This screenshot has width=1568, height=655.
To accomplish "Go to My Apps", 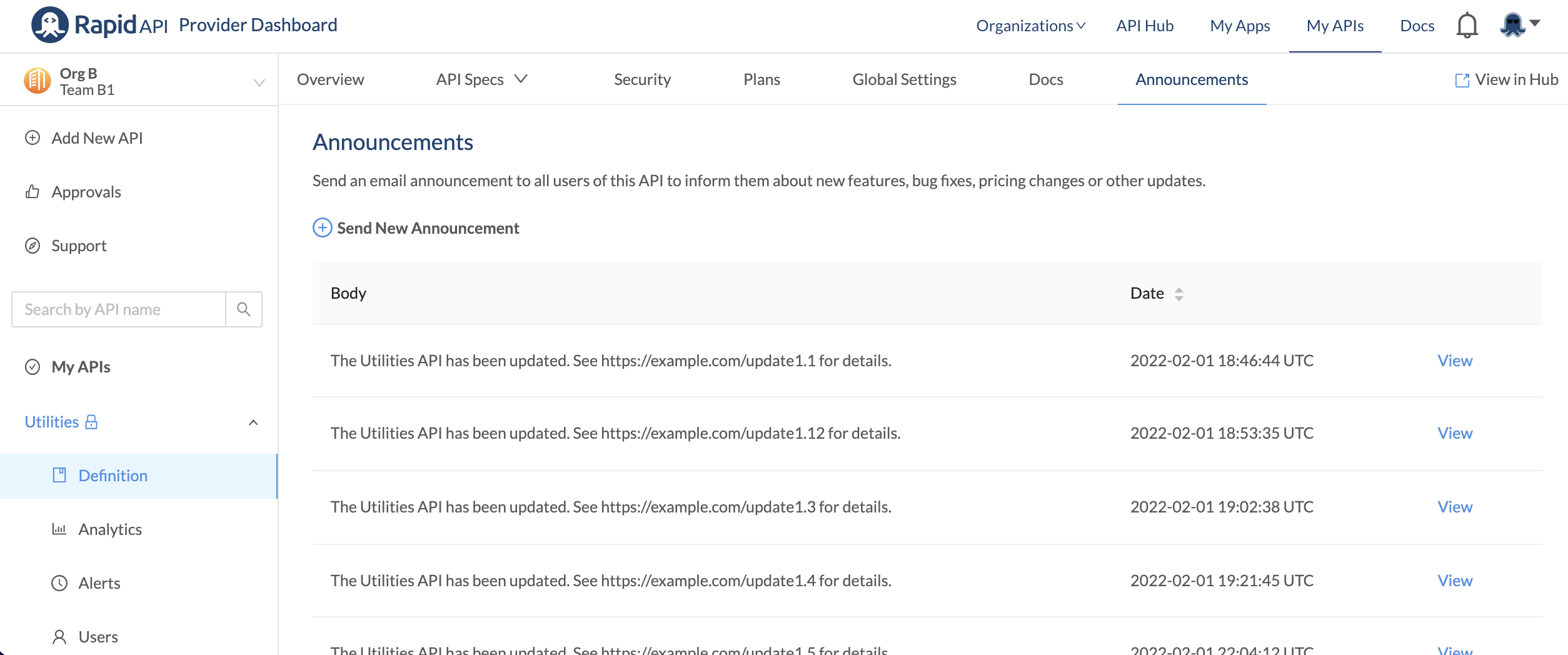I will tap(1240, 26).
